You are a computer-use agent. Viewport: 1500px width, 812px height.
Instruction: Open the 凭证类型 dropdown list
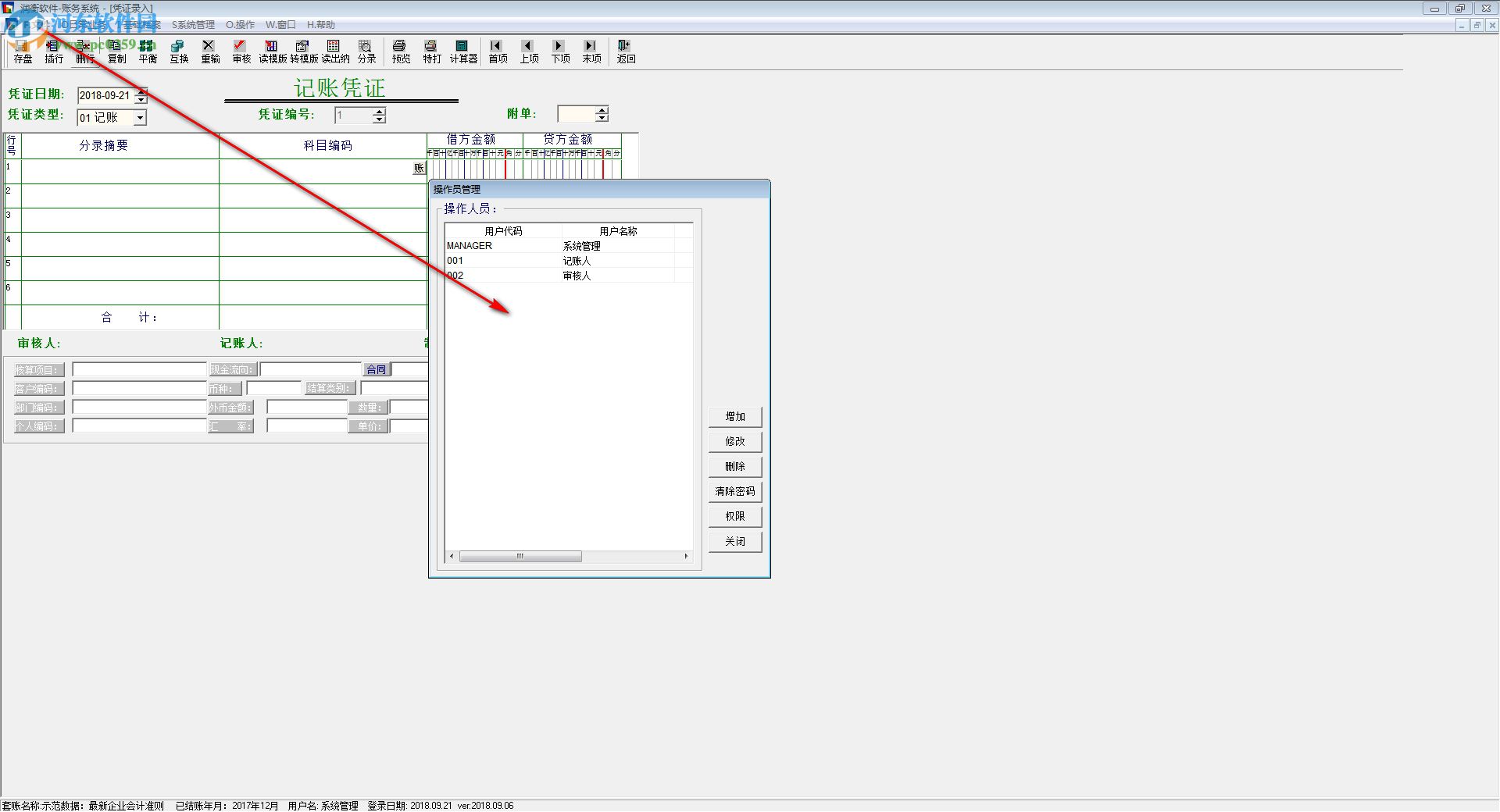pyautogui.click(x=140, y=118)
